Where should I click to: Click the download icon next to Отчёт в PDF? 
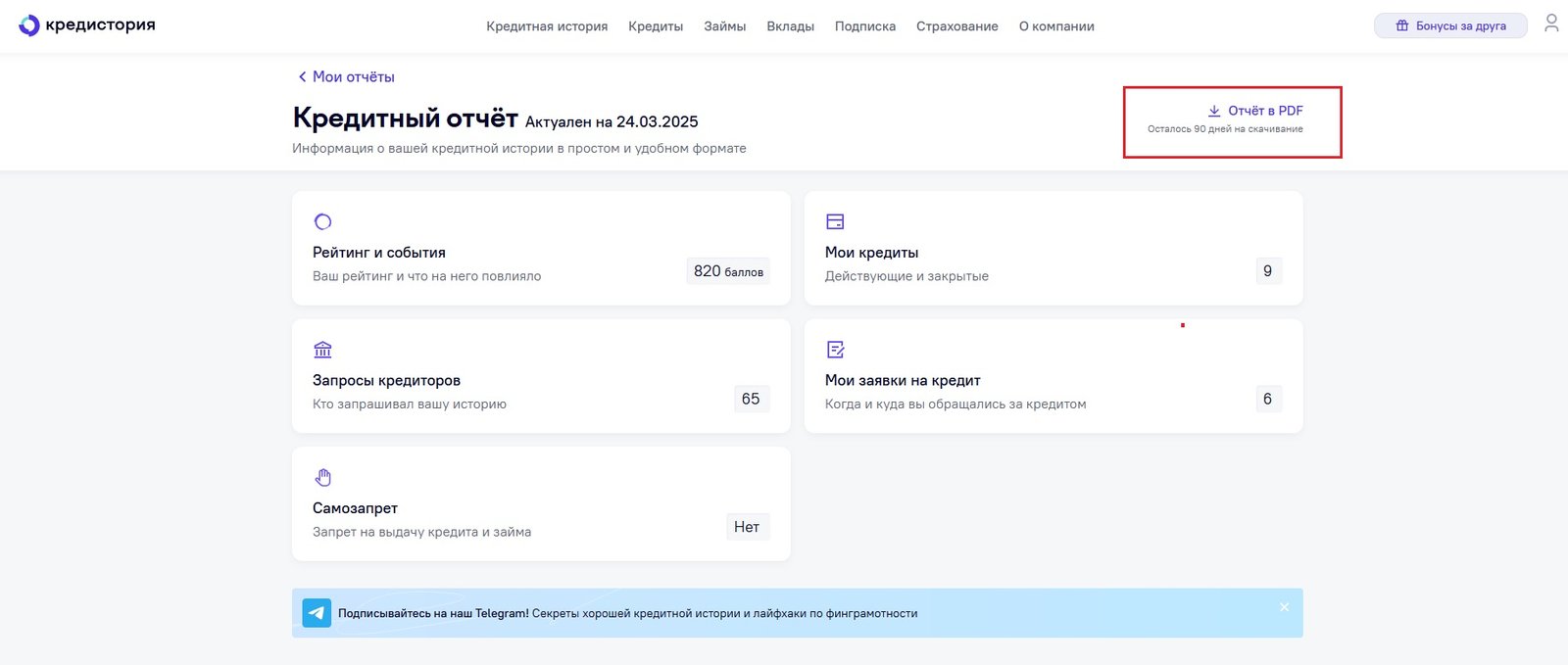pos(1214,111)
